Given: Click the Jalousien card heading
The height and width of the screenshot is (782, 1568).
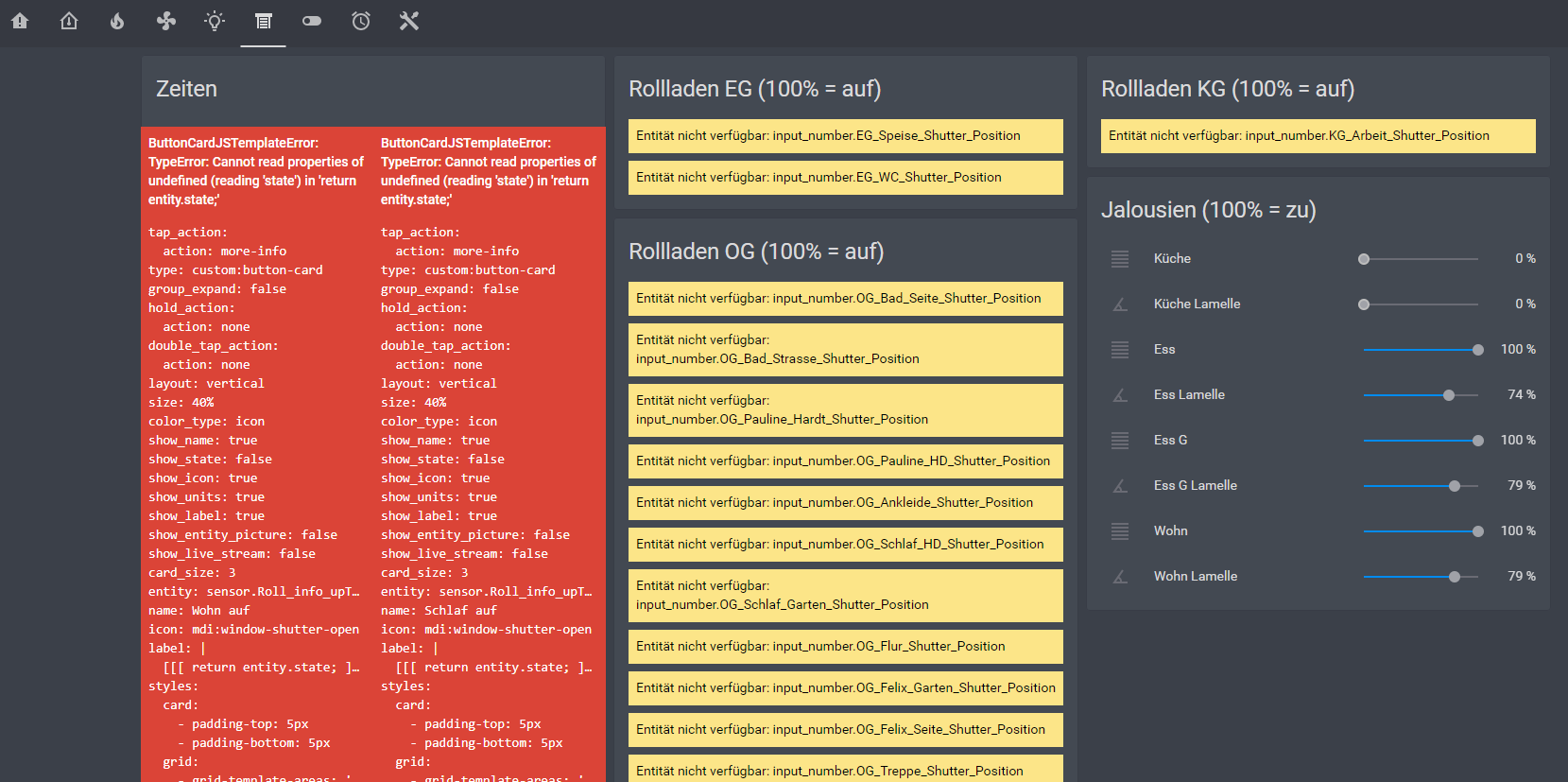Looking at the screenshot, I should [1209, 210].
